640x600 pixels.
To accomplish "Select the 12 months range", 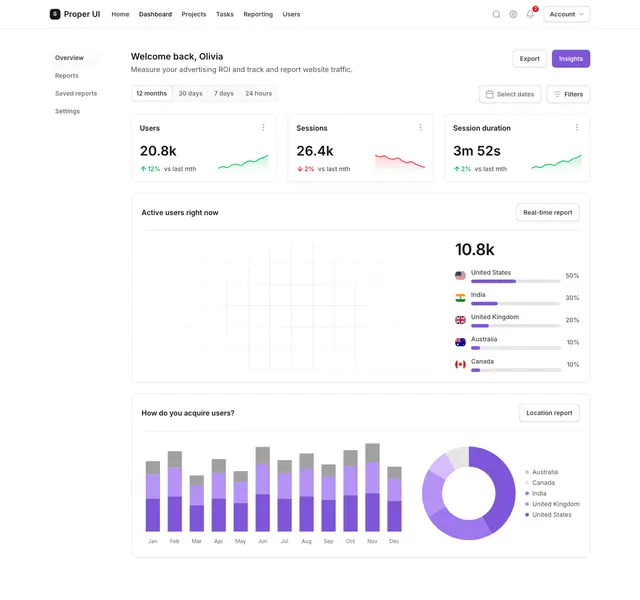I will (151, 93).
